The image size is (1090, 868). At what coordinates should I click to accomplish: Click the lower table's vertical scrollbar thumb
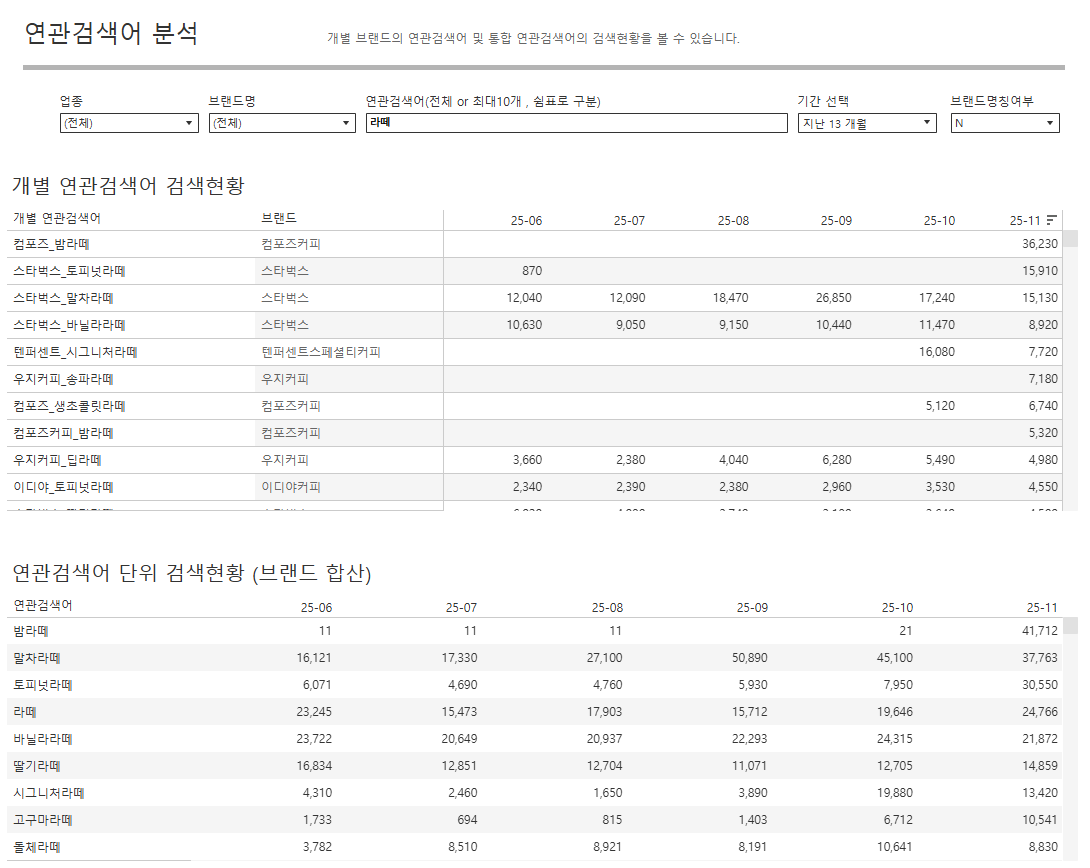[1070, 626]
